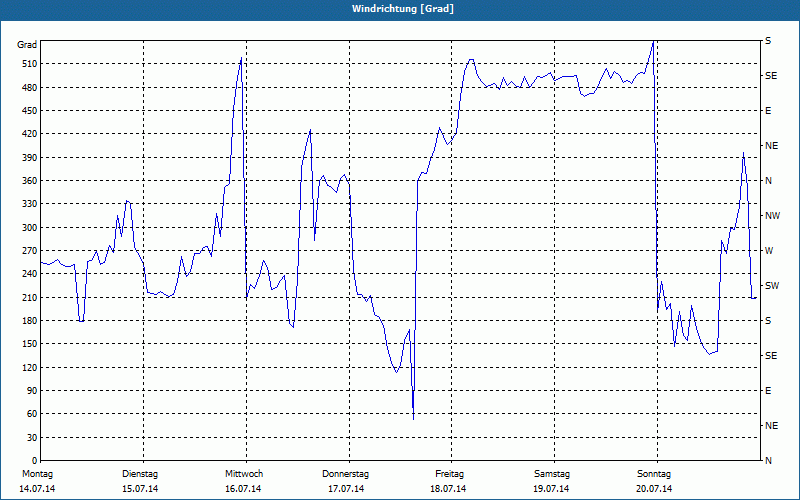Choose the date 19.07.14
This screenshot has width=800, height=500.
(551, 489)
